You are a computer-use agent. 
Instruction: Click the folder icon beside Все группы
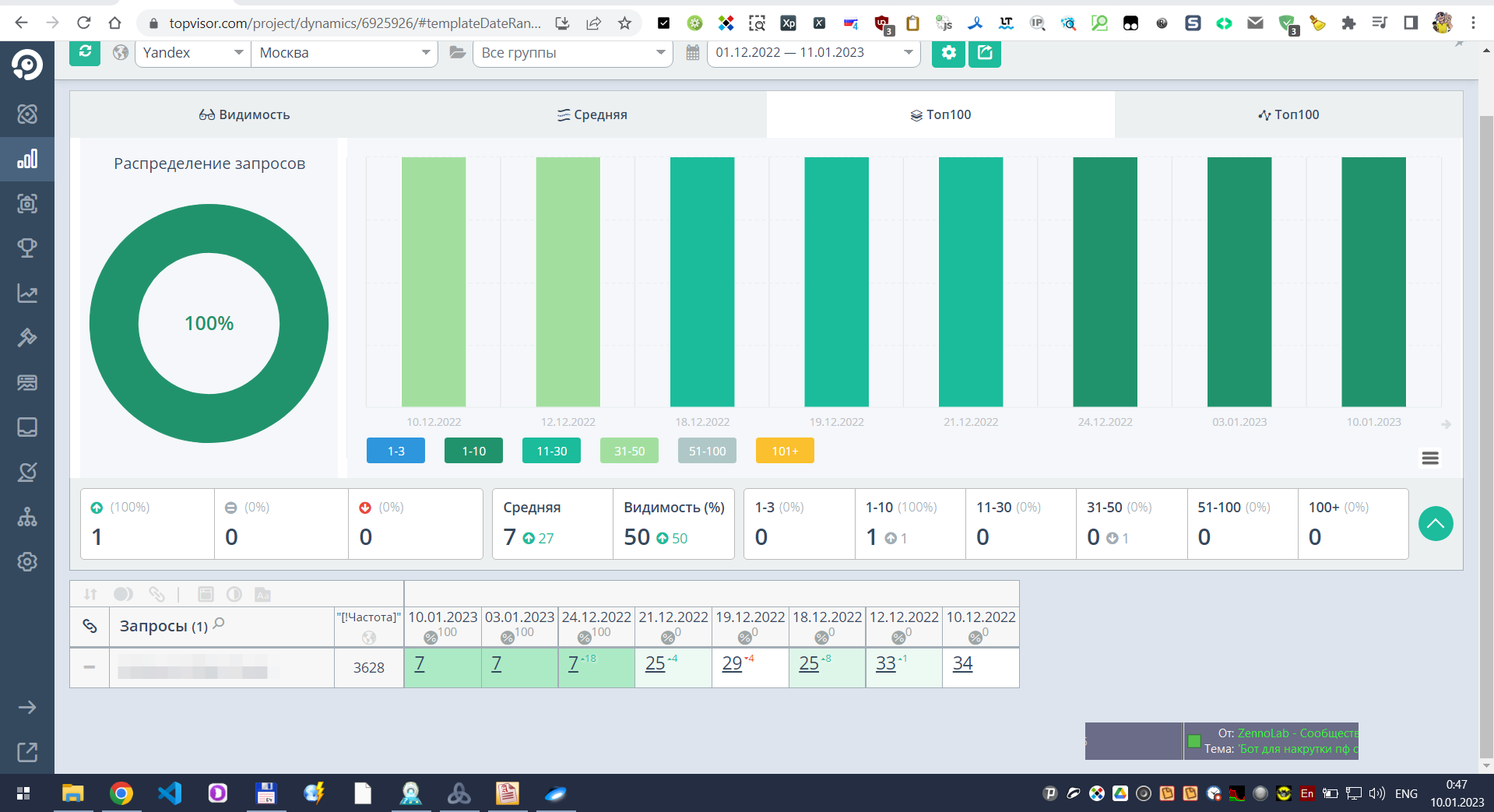pyautogui.click(x=458, y=53)
